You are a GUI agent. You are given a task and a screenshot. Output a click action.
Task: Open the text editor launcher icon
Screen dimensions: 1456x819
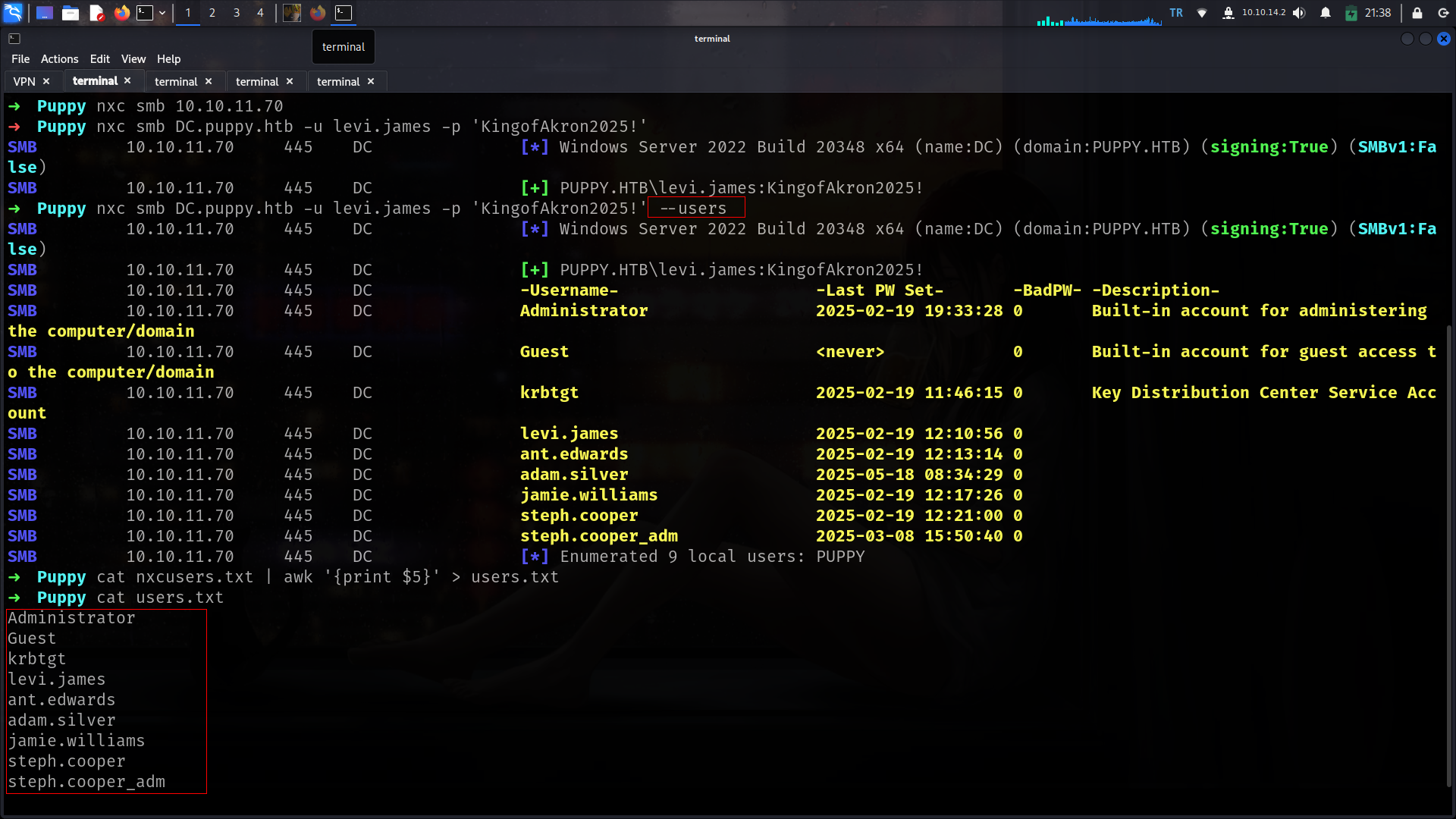[96, 13]
